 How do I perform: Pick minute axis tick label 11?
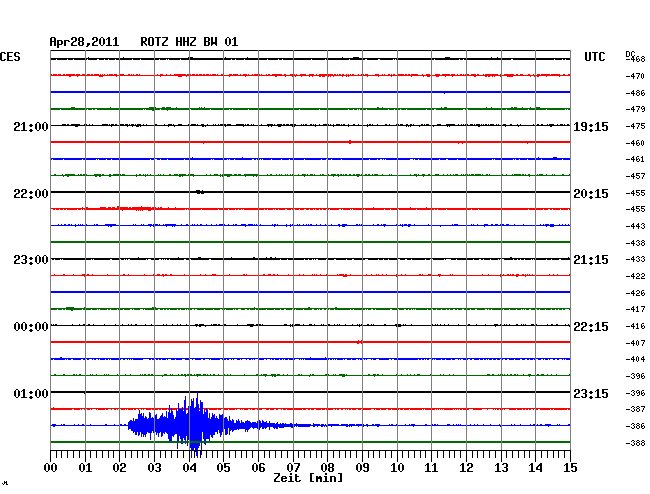tap(431, 468)
